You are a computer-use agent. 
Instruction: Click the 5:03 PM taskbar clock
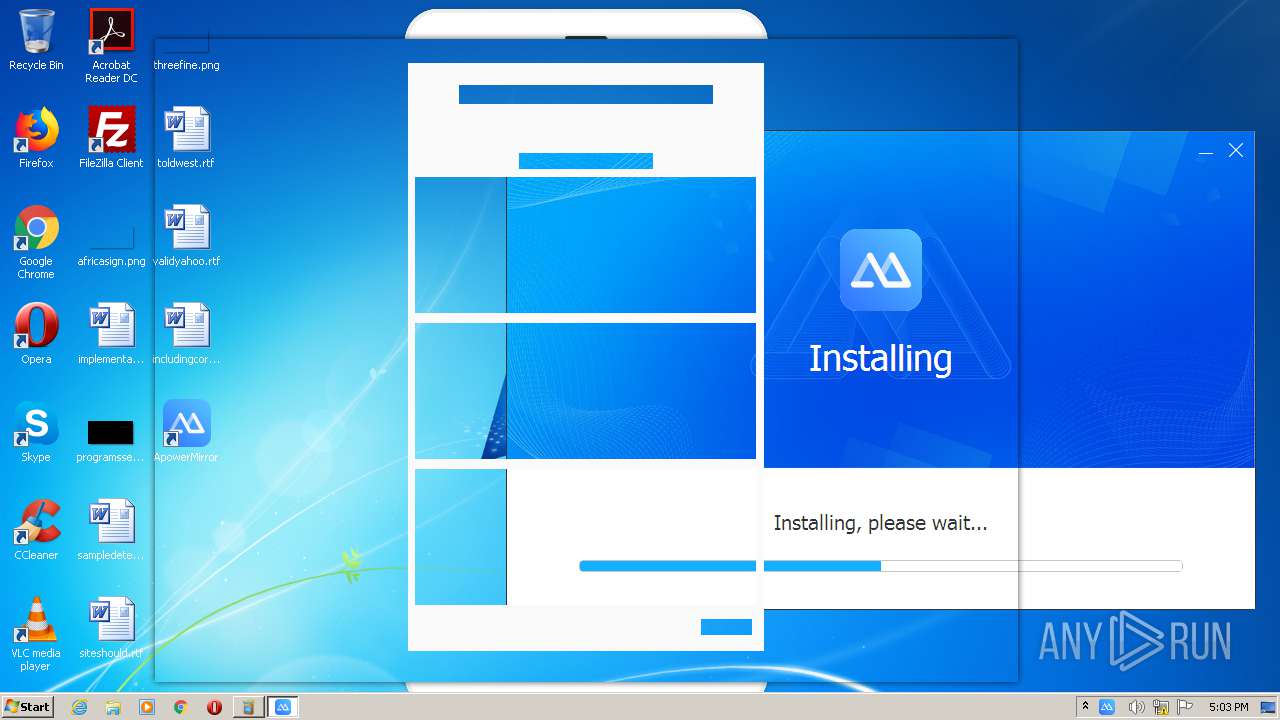coord(1228,707)
